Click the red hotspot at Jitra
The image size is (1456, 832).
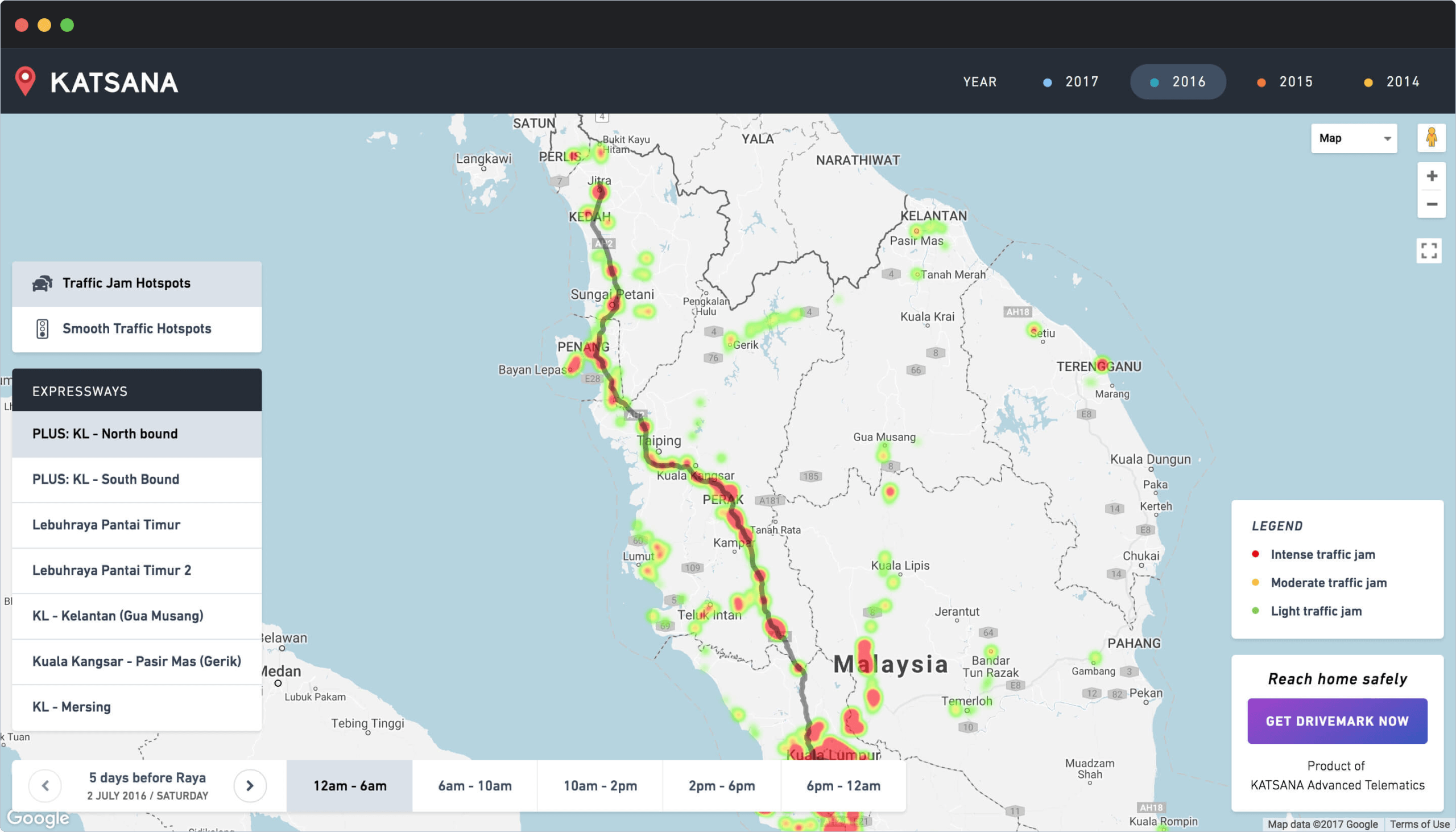pyautogui.click(x=599, y=191)
